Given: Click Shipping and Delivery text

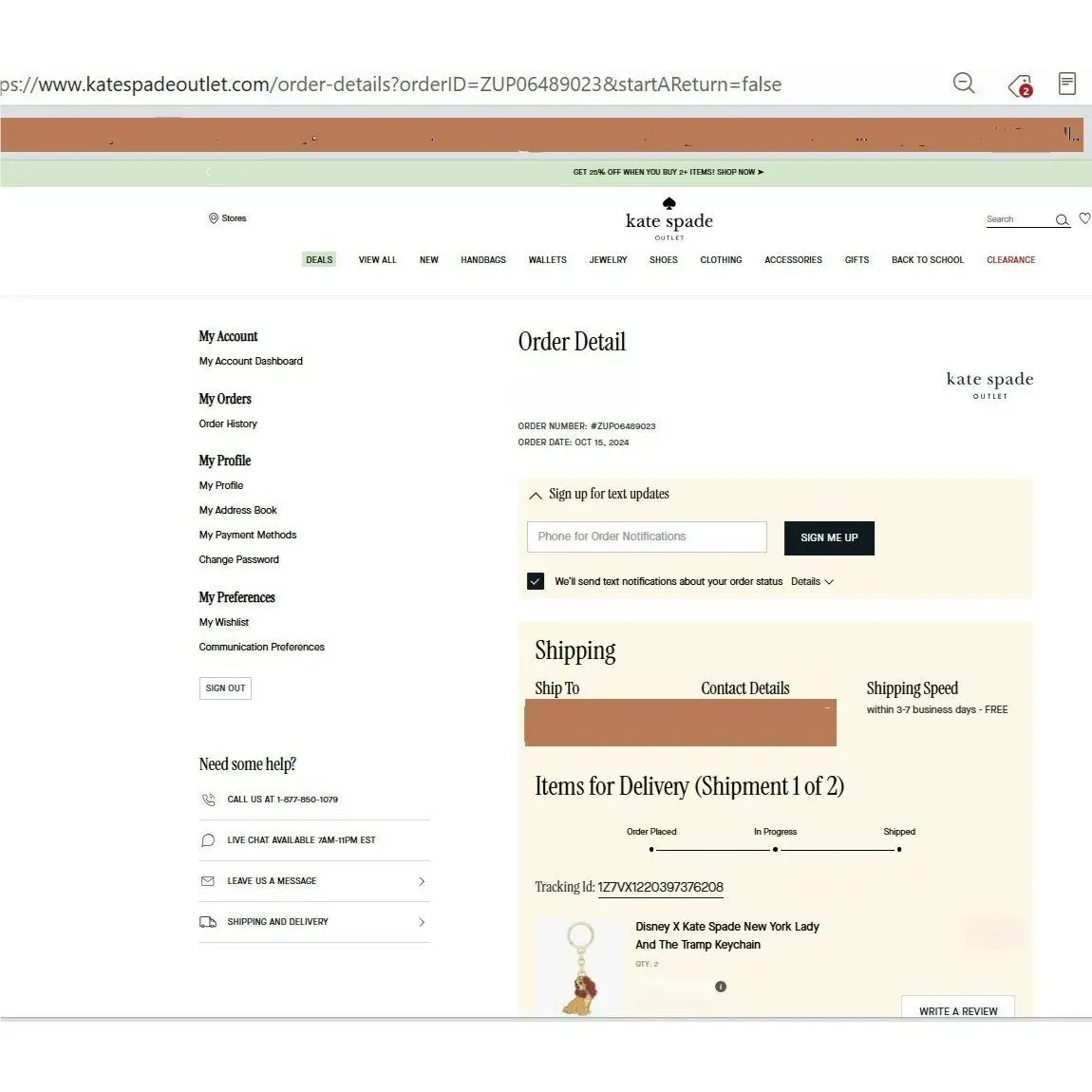Looking at the screenshot, I should coord(277,921).
